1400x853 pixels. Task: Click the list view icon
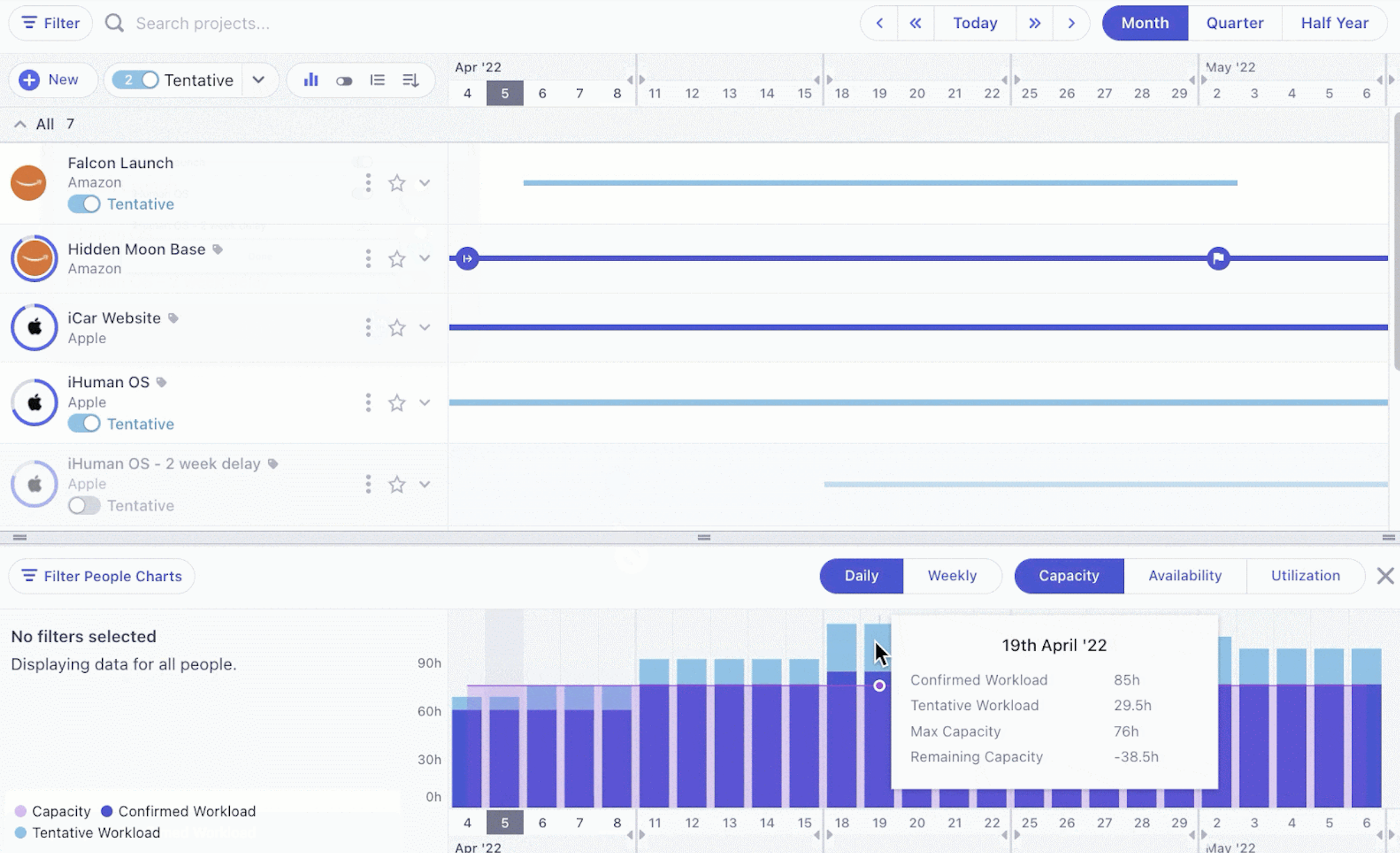(377, 80)
